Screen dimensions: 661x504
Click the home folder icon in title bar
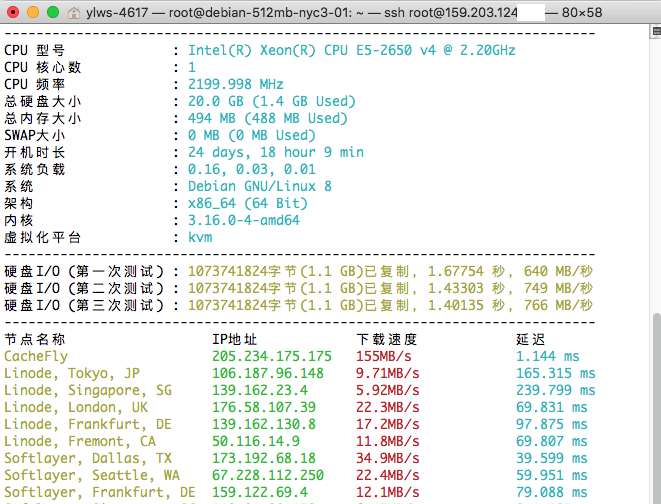pyautogui.click(x=74, y=13)
